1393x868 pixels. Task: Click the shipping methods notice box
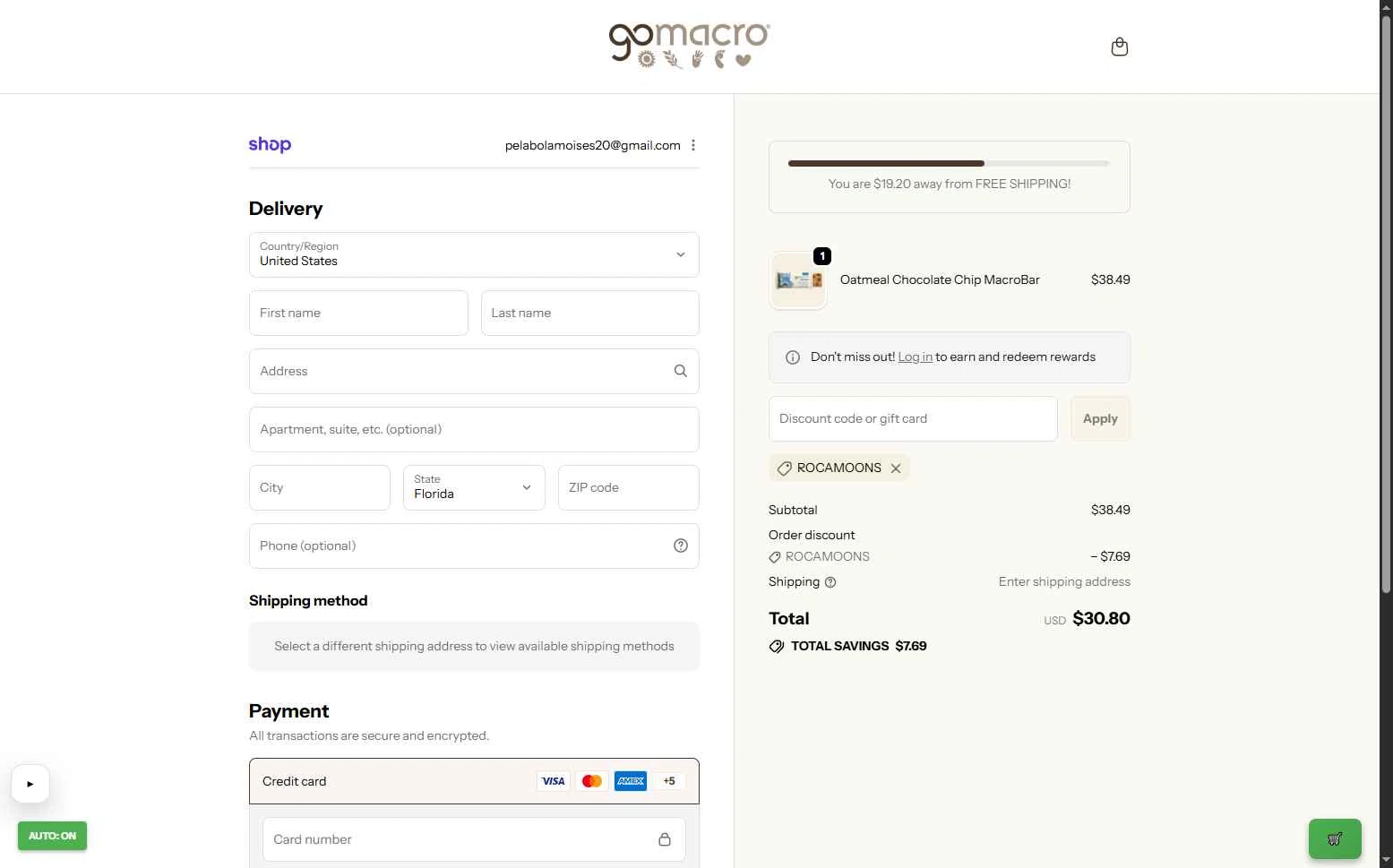[474, 647]
